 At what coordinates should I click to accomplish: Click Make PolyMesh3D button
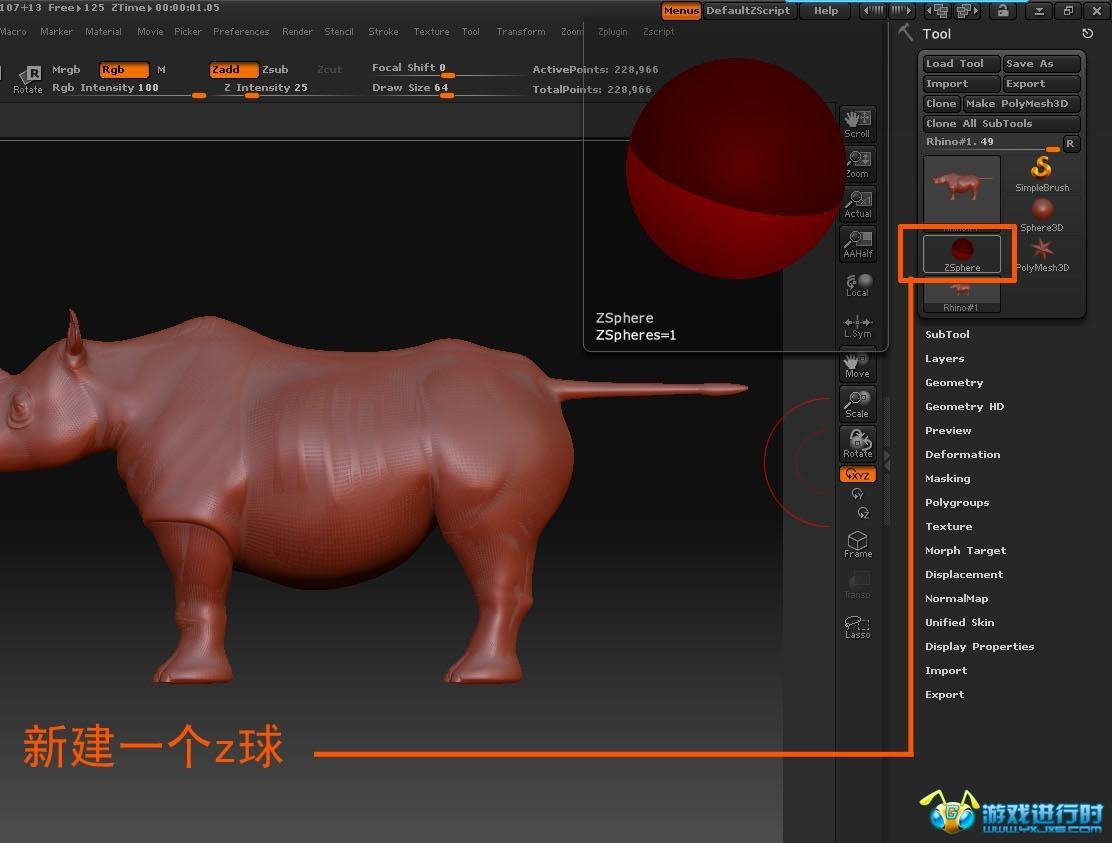[x=1021, y=104]
